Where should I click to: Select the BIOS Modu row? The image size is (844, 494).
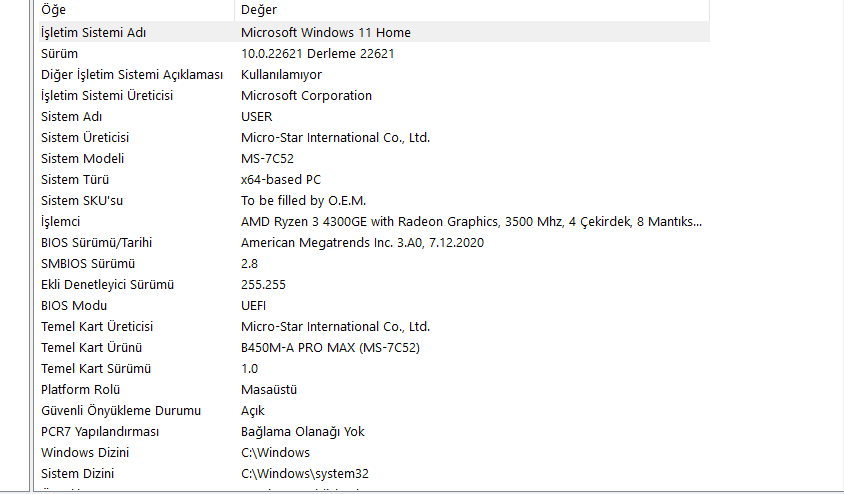74,305
